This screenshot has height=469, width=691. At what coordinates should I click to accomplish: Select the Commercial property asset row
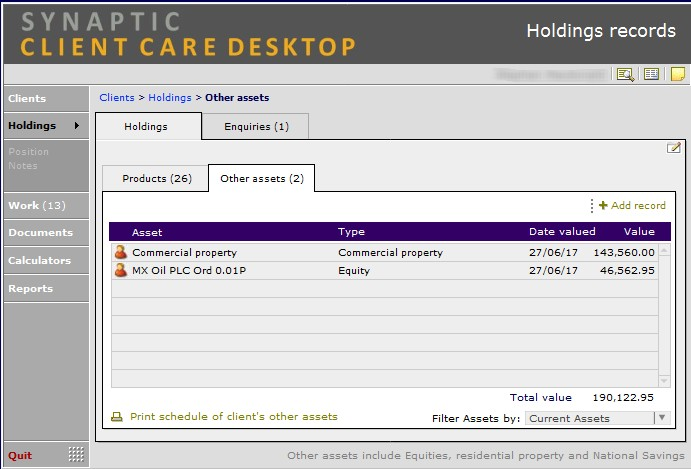[384, 253]
